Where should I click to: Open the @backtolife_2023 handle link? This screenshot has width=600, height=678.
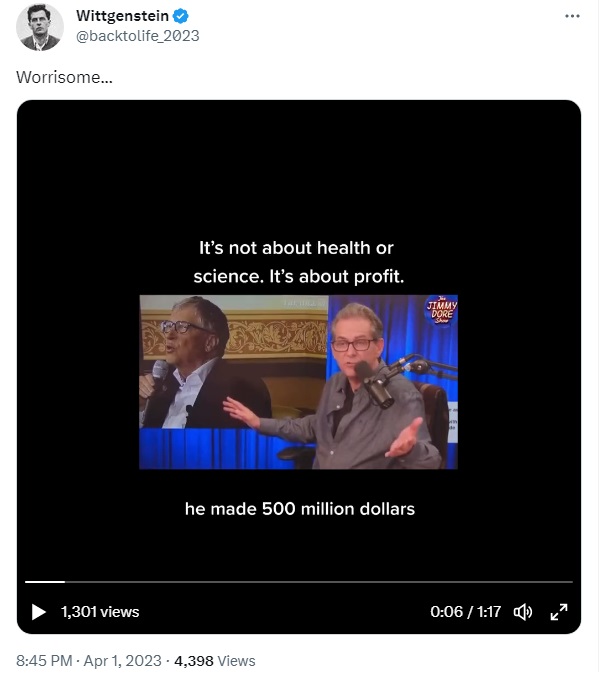point(137,36)
